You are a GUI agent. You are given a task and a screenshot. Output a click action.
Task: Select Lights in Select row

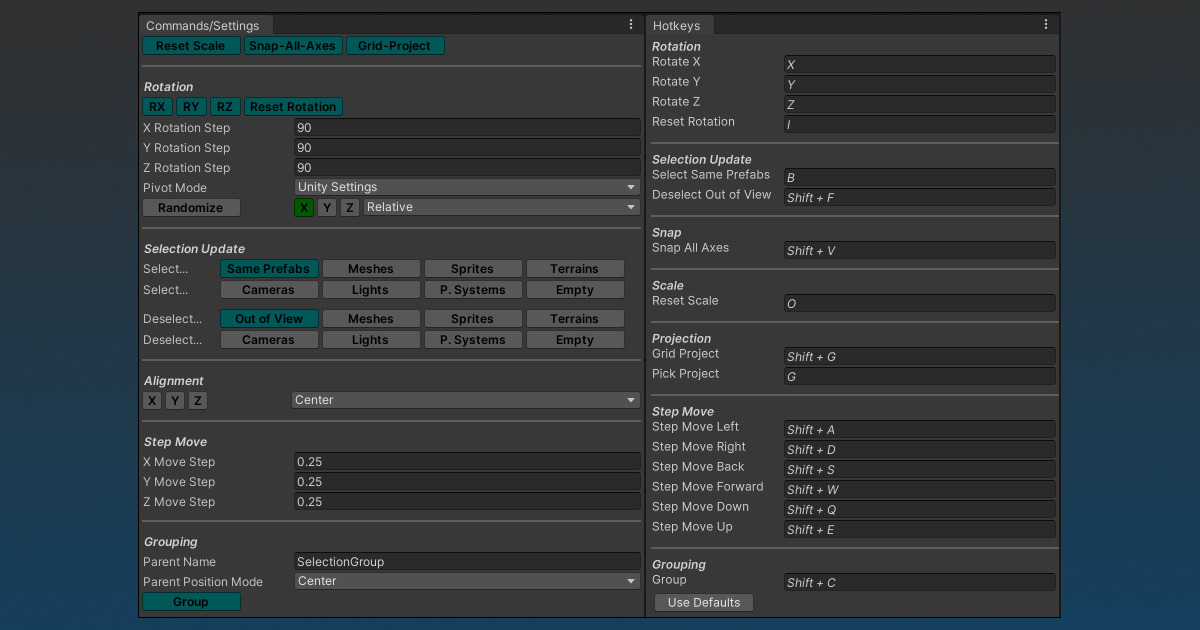371,290
